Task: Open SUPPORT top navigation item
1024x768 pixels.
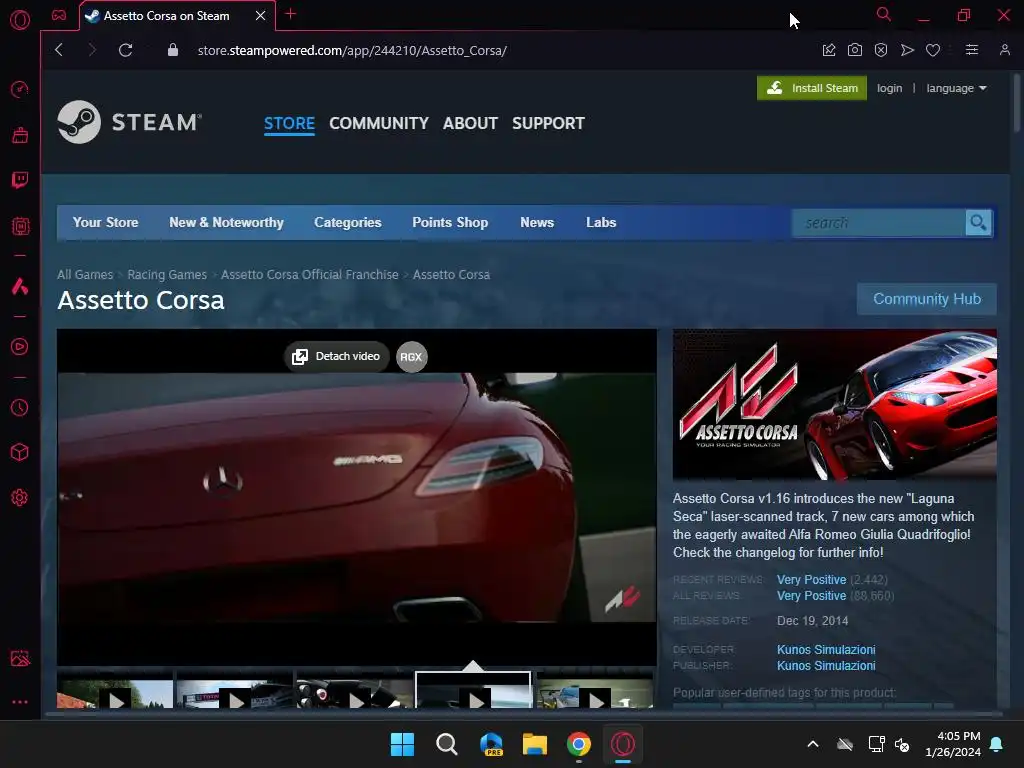Action: (548, 123)
